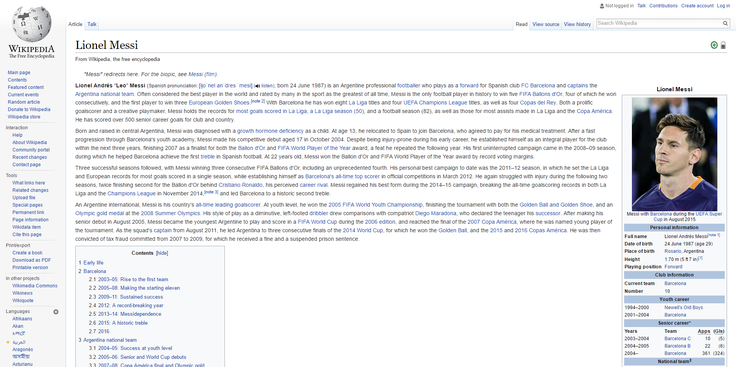This screenshot has height=367, width=736.
Task: Open the View source tab
Action: [x=545, y=24]
